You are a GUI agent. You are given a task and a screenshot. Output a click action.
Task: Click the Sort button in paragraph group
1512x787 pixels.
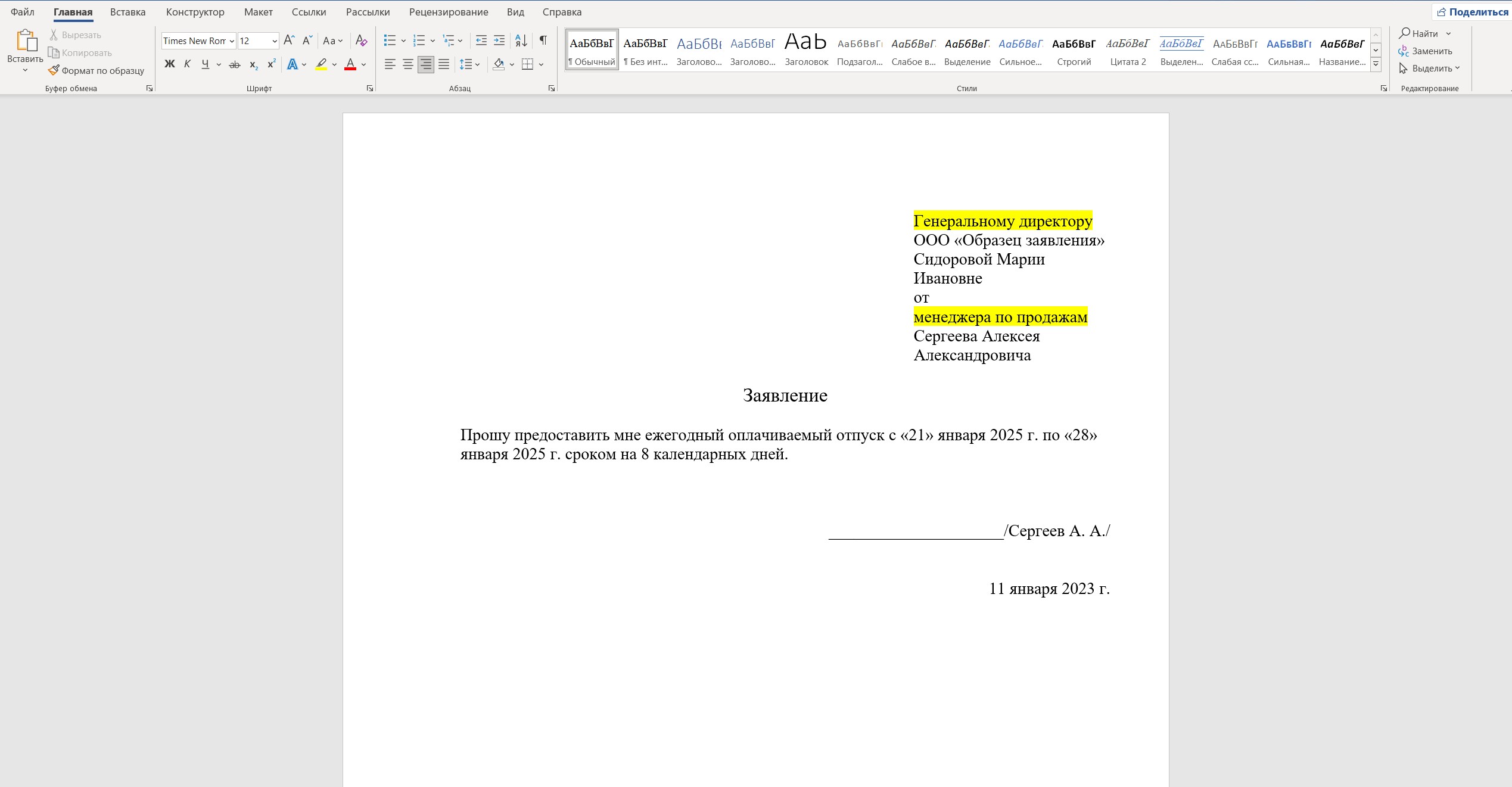(x=521, y=41)
